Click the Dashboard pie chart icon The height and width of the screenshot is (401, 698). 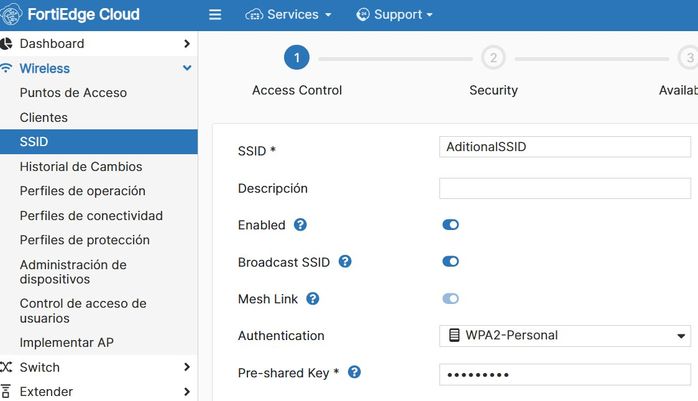pos(7,44)
